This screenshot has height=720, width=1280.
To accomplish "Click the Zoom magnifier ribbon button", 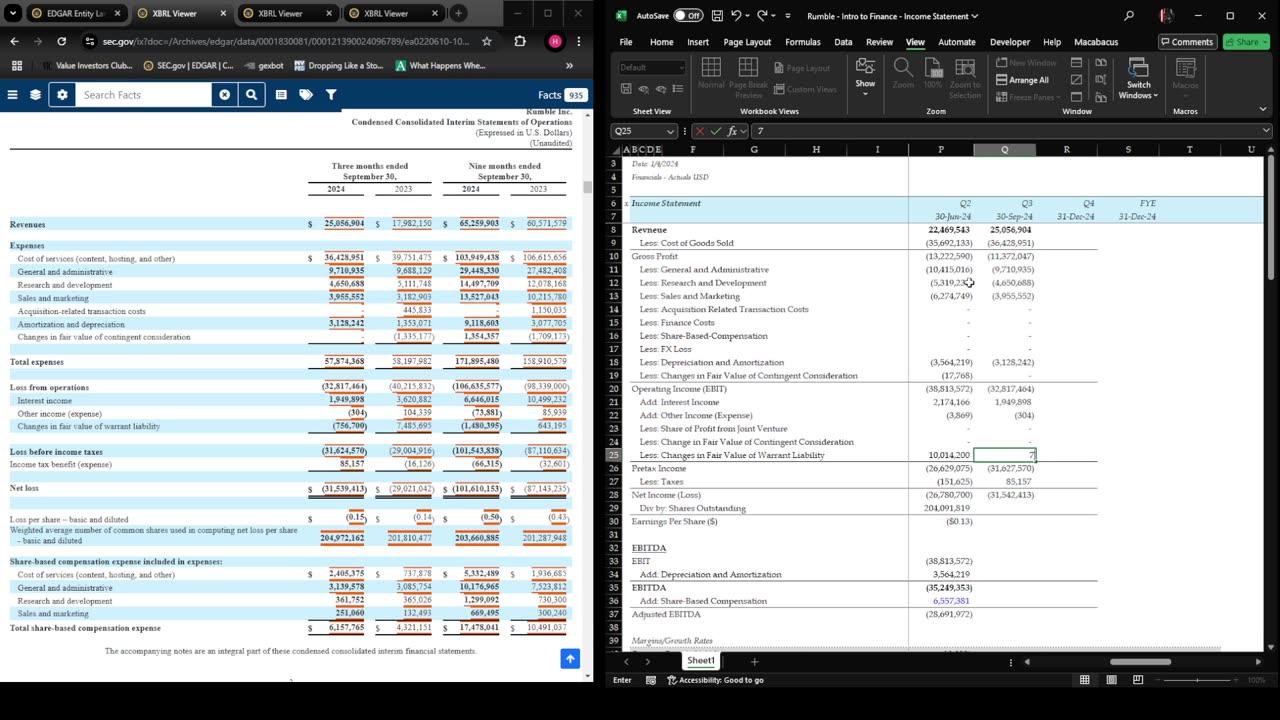I will pos(903,73).
